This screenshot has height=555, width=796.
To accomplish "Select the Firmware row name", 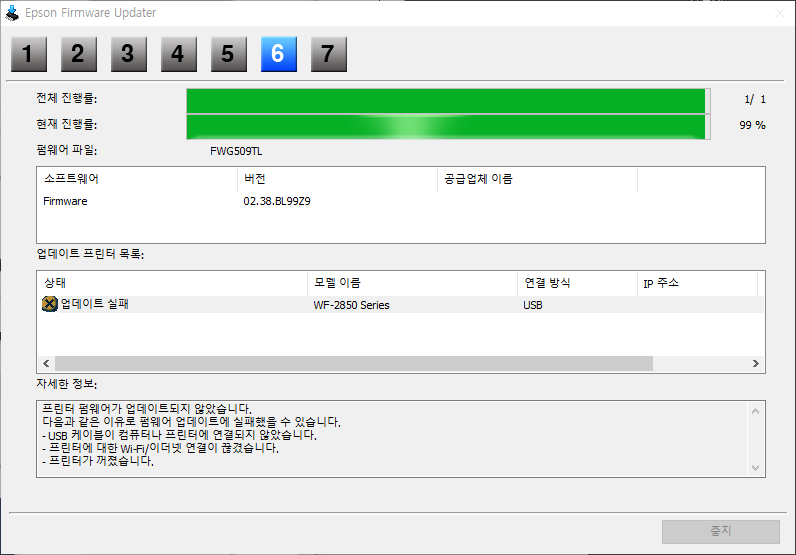I will [65, 202].
